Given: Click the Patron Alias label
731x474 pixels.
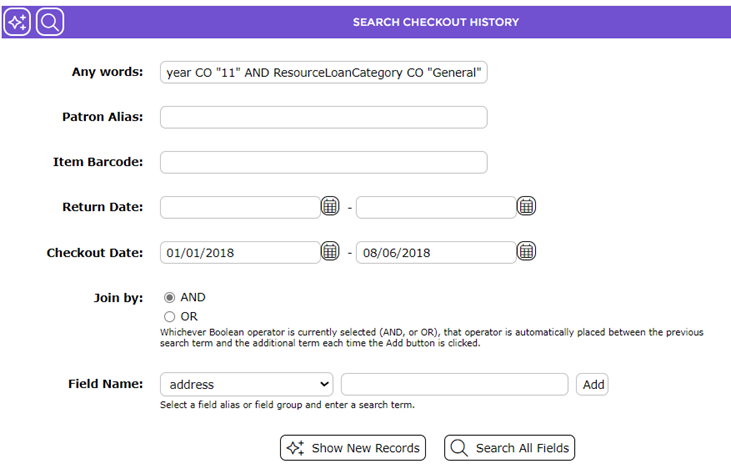Looking at the screenshot, I should pos(103,117).
